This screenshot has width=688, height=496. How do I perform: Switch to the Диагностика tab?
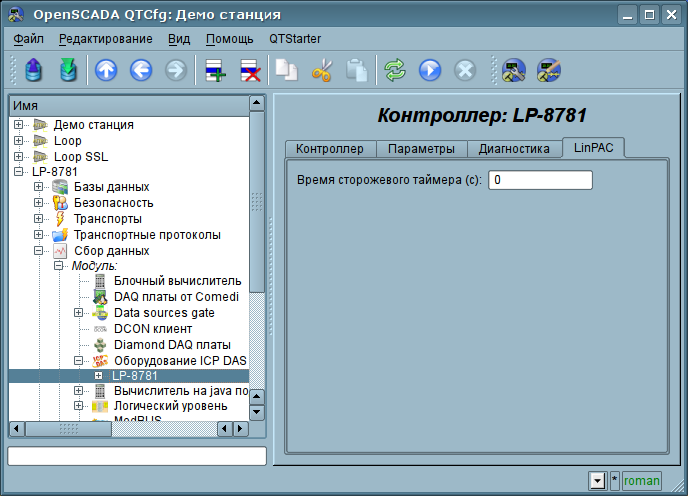pos(514,149)
